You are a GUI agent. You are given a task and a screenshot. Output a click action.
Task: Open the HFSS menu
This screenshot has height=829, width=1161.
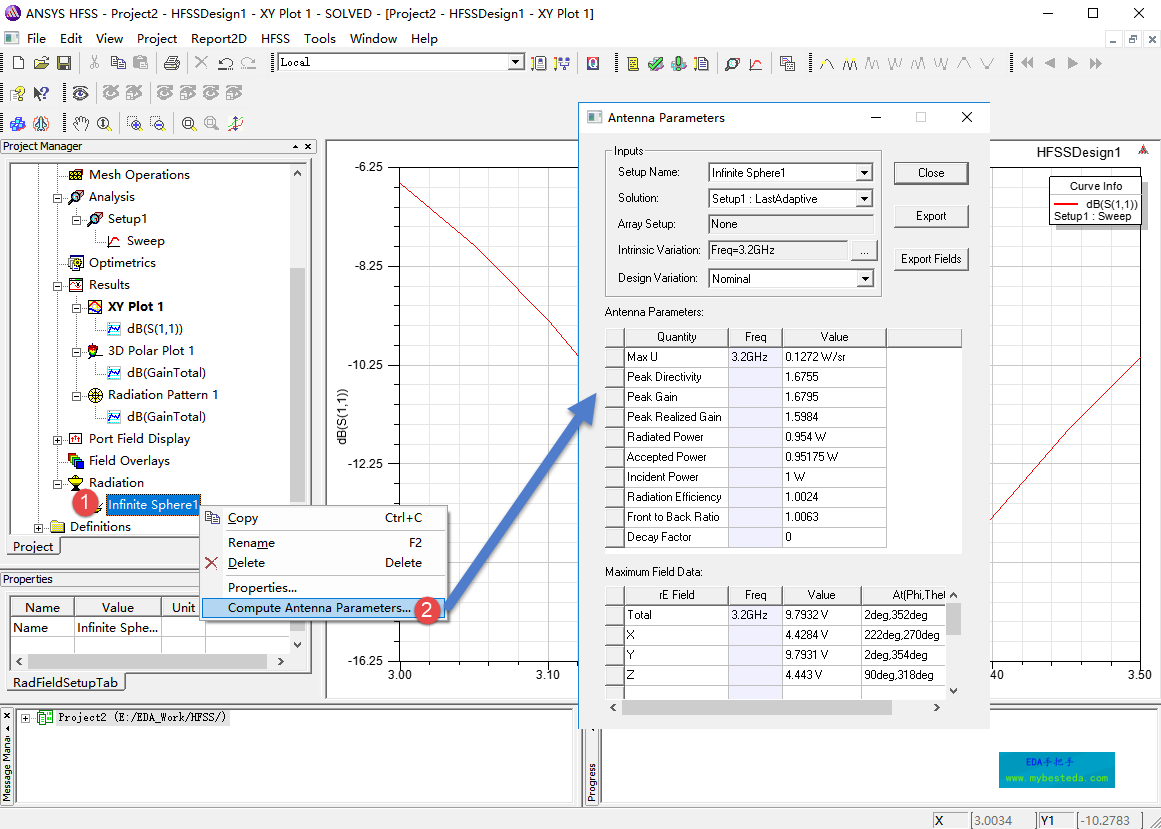coord(275,38)
